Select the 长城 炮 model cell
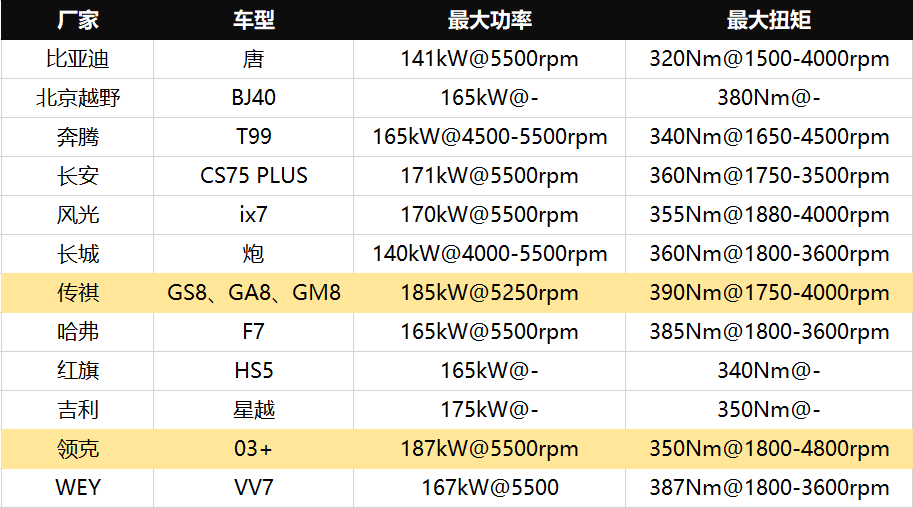913x508 pixels. coord(253,254)
